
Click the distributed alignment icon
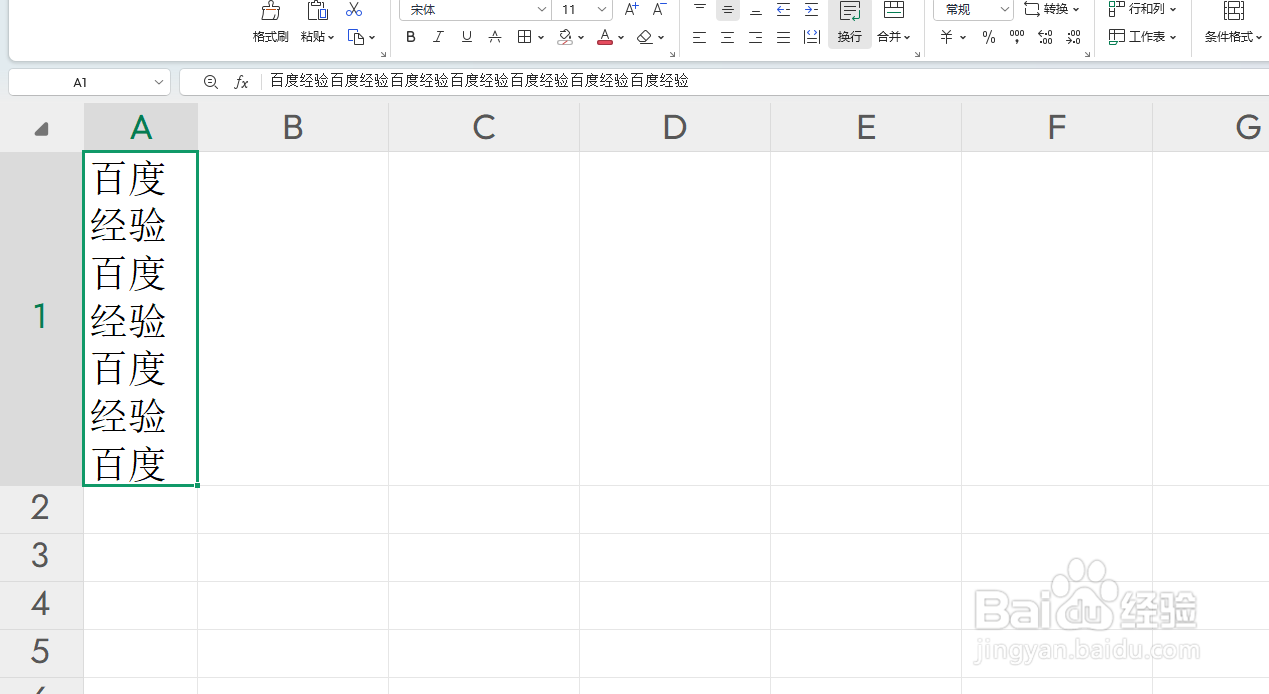(x=812, y=37)
